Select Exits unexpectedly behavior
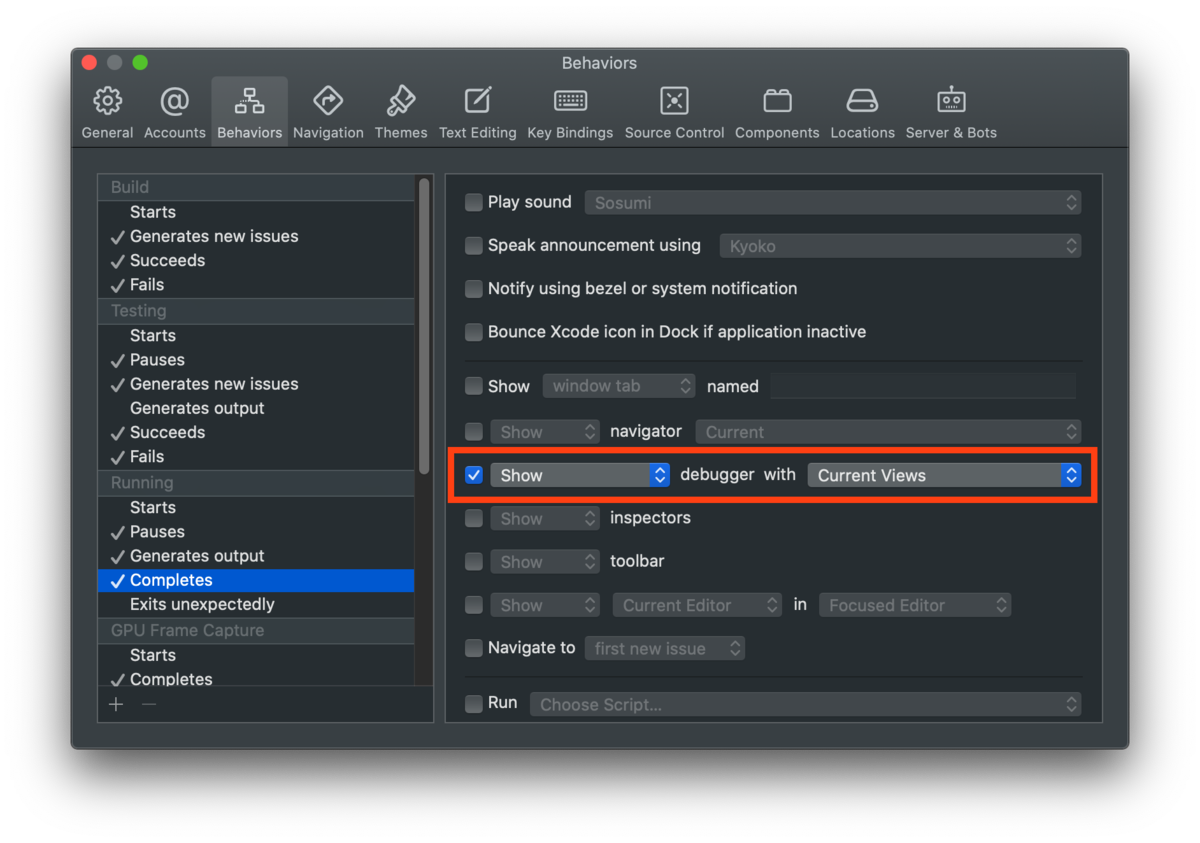Image resolution: width=1200 pixels, height=843 pixels. (256, 604)
